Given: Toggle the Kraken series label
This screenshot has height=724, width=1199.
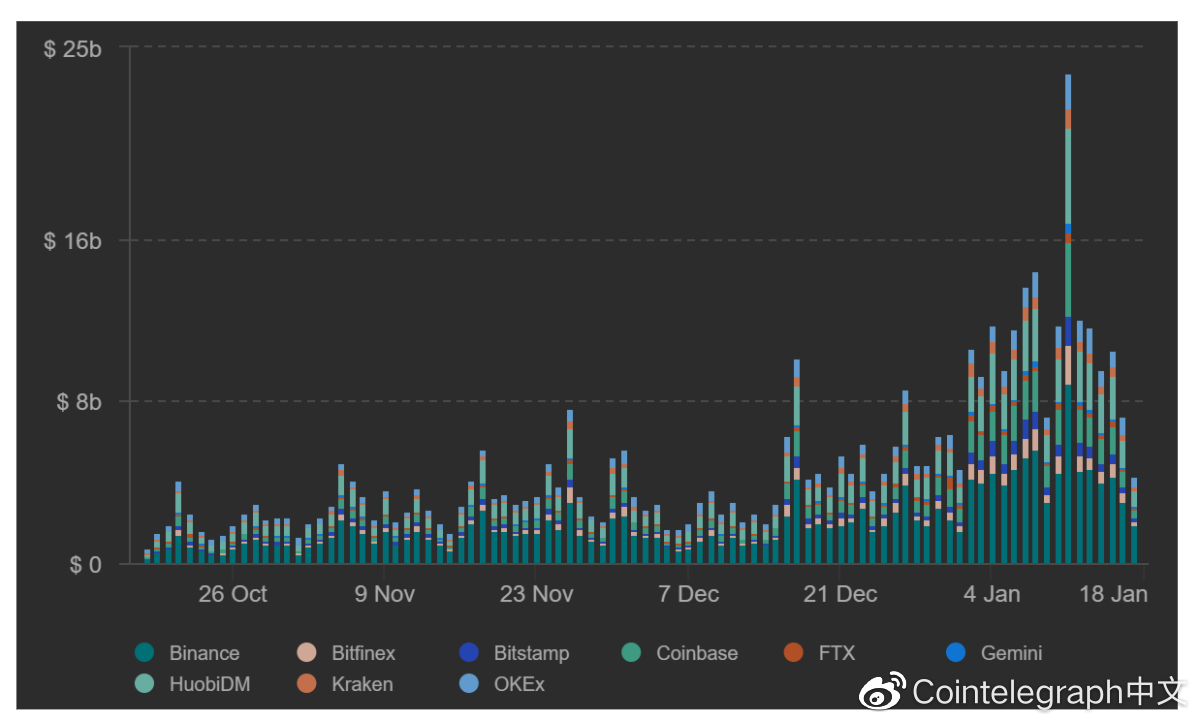Looking at the screenshot, I should pyautogui.click(x=362, y=684).
